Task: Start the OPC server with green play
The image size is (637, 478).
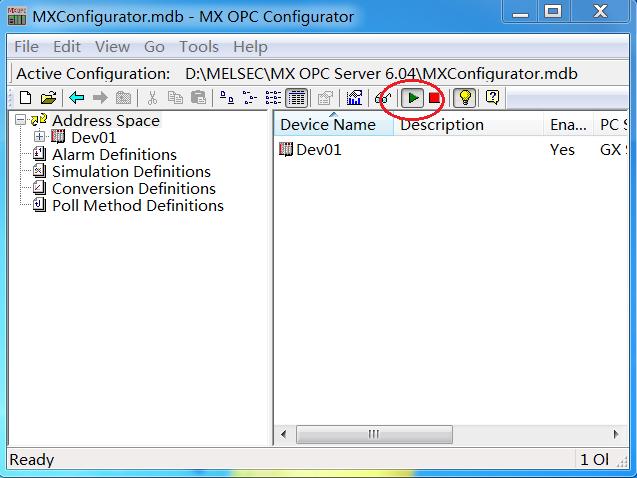Action: click(413, 98)
